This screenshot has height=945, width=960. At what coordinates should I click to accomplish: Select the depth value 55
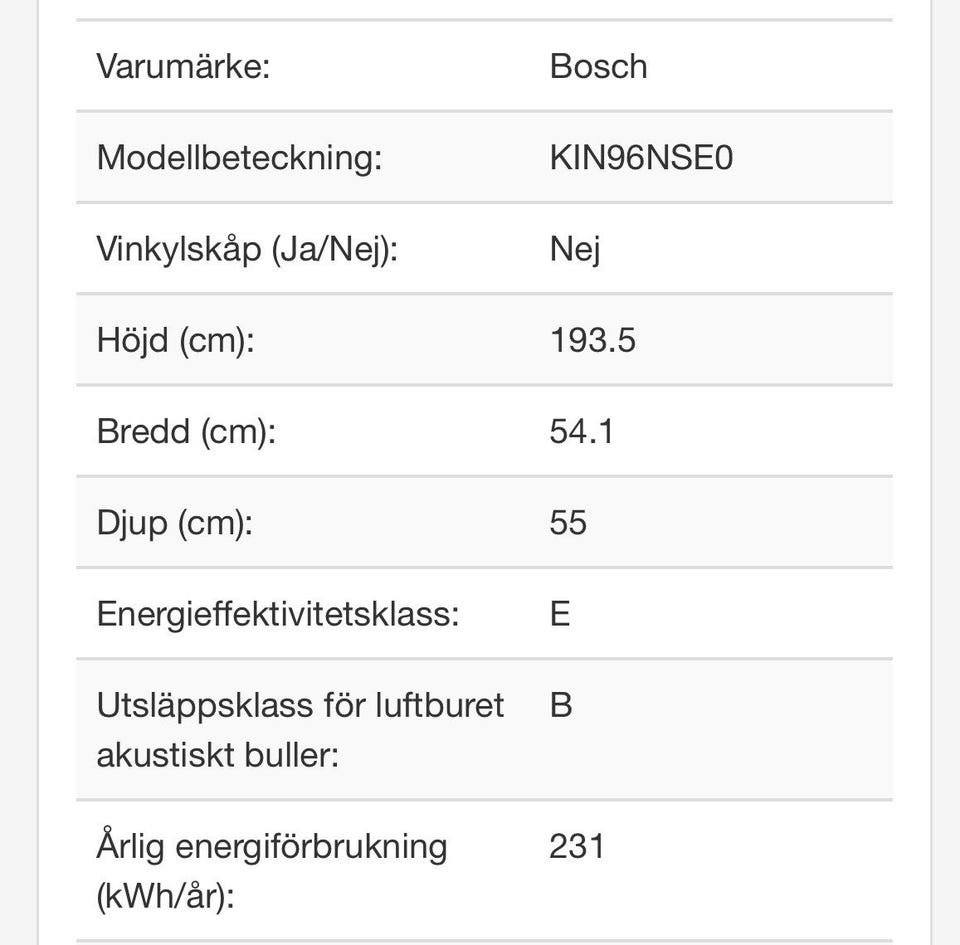[568, 522]
